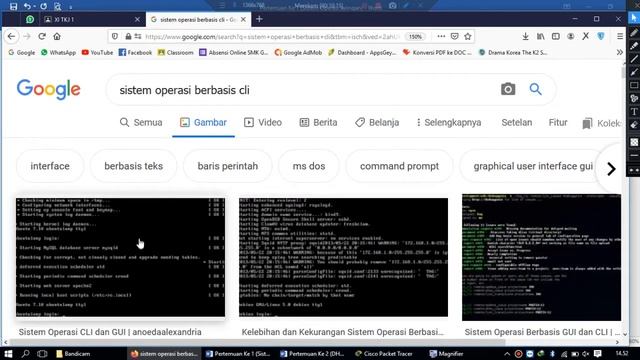View site security info via the padlock icon
Image resolution: width=640 pixels, height=360 pixels.
click(128, 36)
